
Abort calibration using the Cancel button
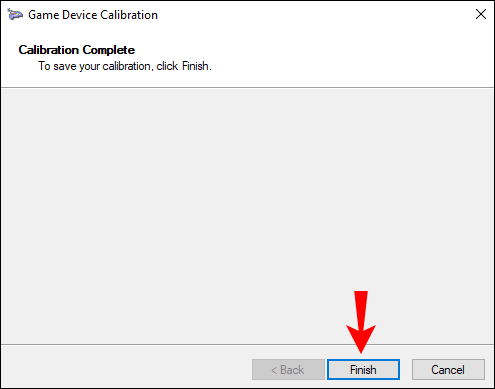[x=448, y=369]
